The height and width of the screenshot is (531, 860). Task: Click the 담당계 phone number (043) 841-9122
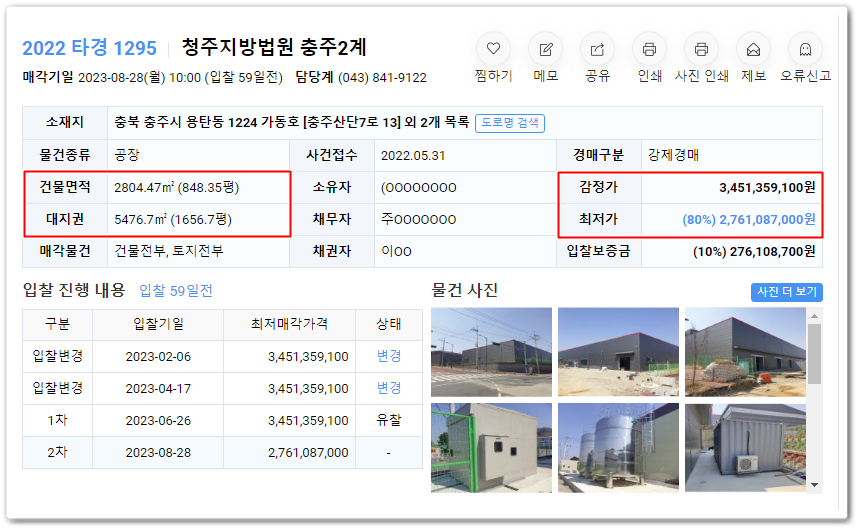pos(382,78)
